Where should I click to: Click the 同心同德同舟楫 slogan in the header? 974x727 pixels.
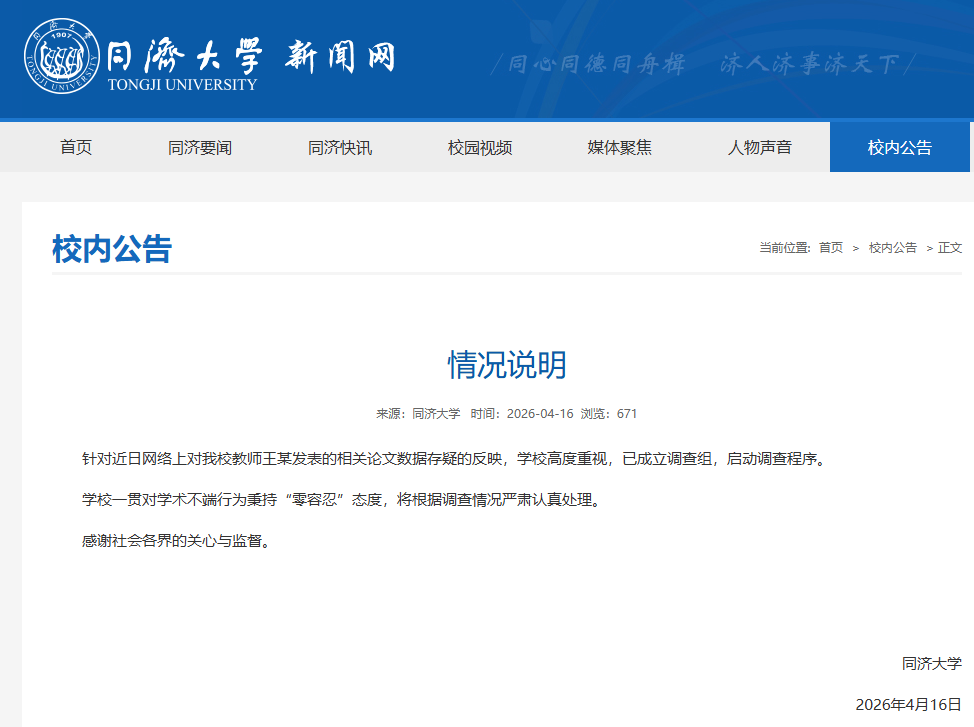[596, 65]
